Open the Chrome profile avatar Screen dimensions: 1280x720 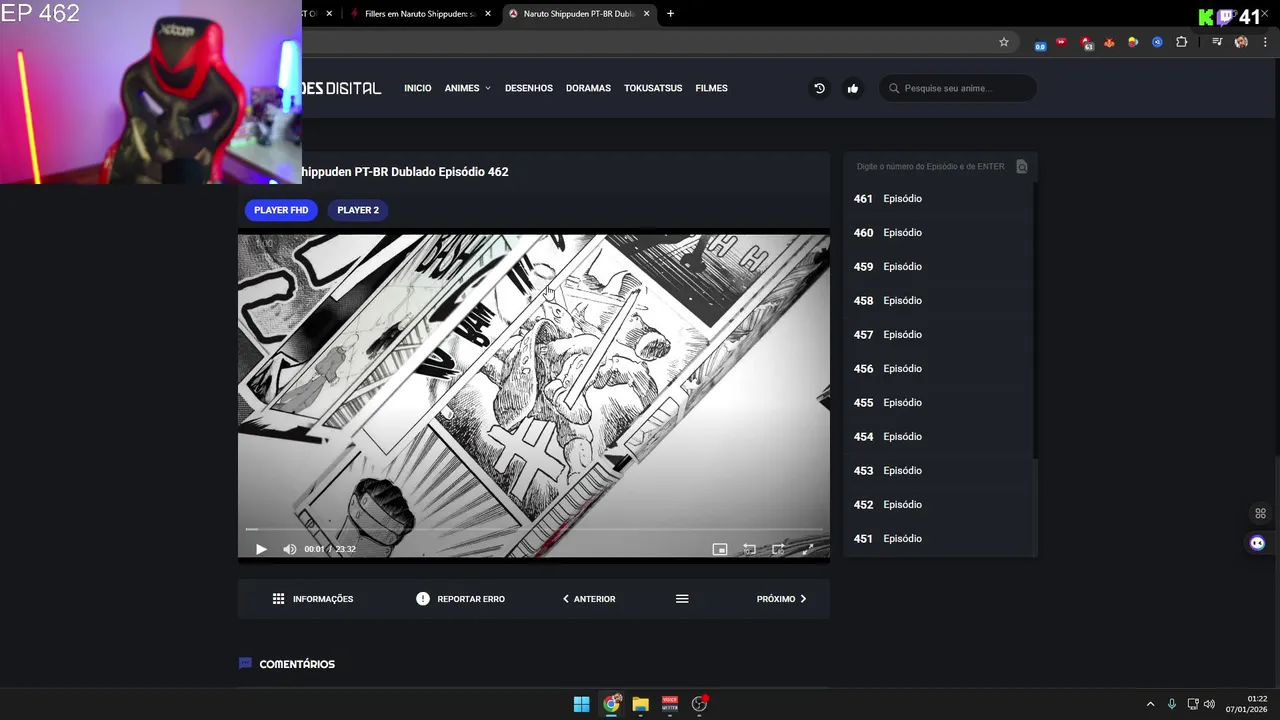point(1241,42)
